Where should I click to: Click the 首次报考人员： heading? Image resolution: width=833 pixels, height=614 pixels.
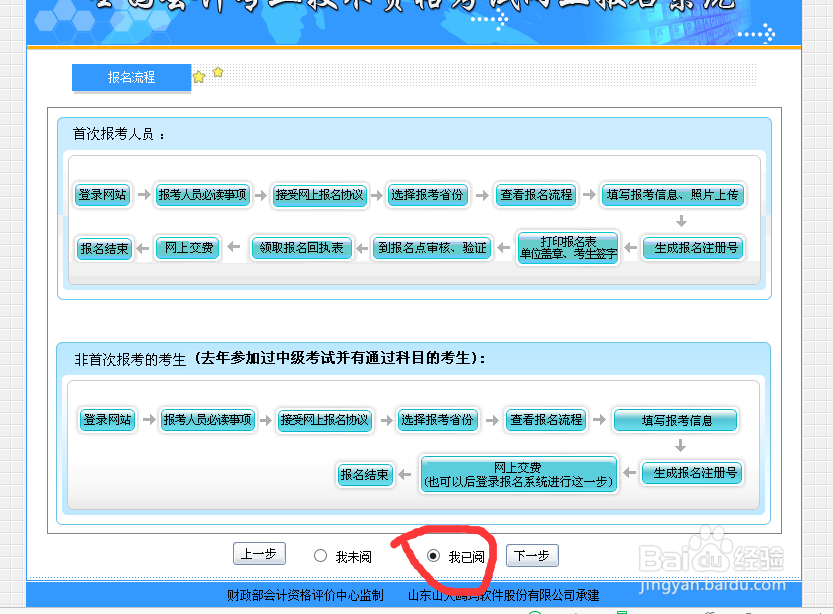click(118, 134)
